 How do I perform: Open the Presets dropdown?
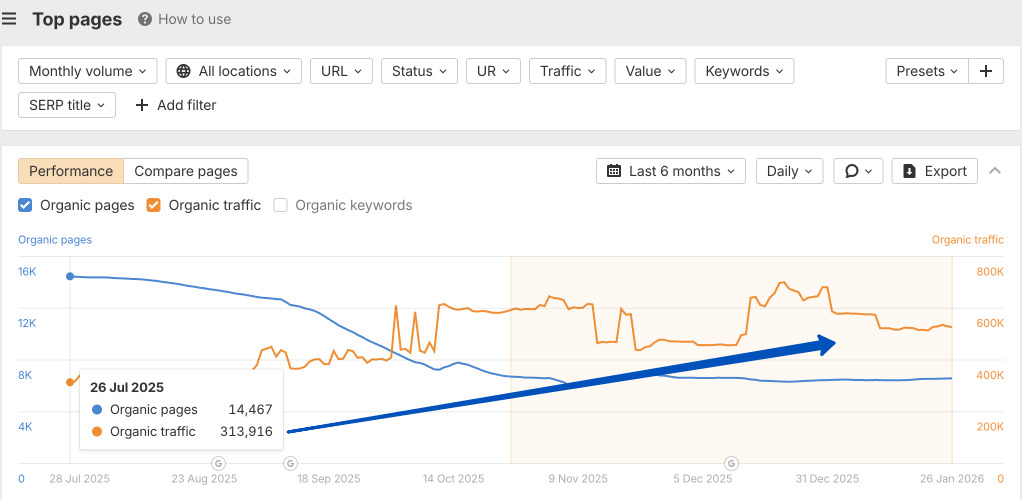coord(927,71)
